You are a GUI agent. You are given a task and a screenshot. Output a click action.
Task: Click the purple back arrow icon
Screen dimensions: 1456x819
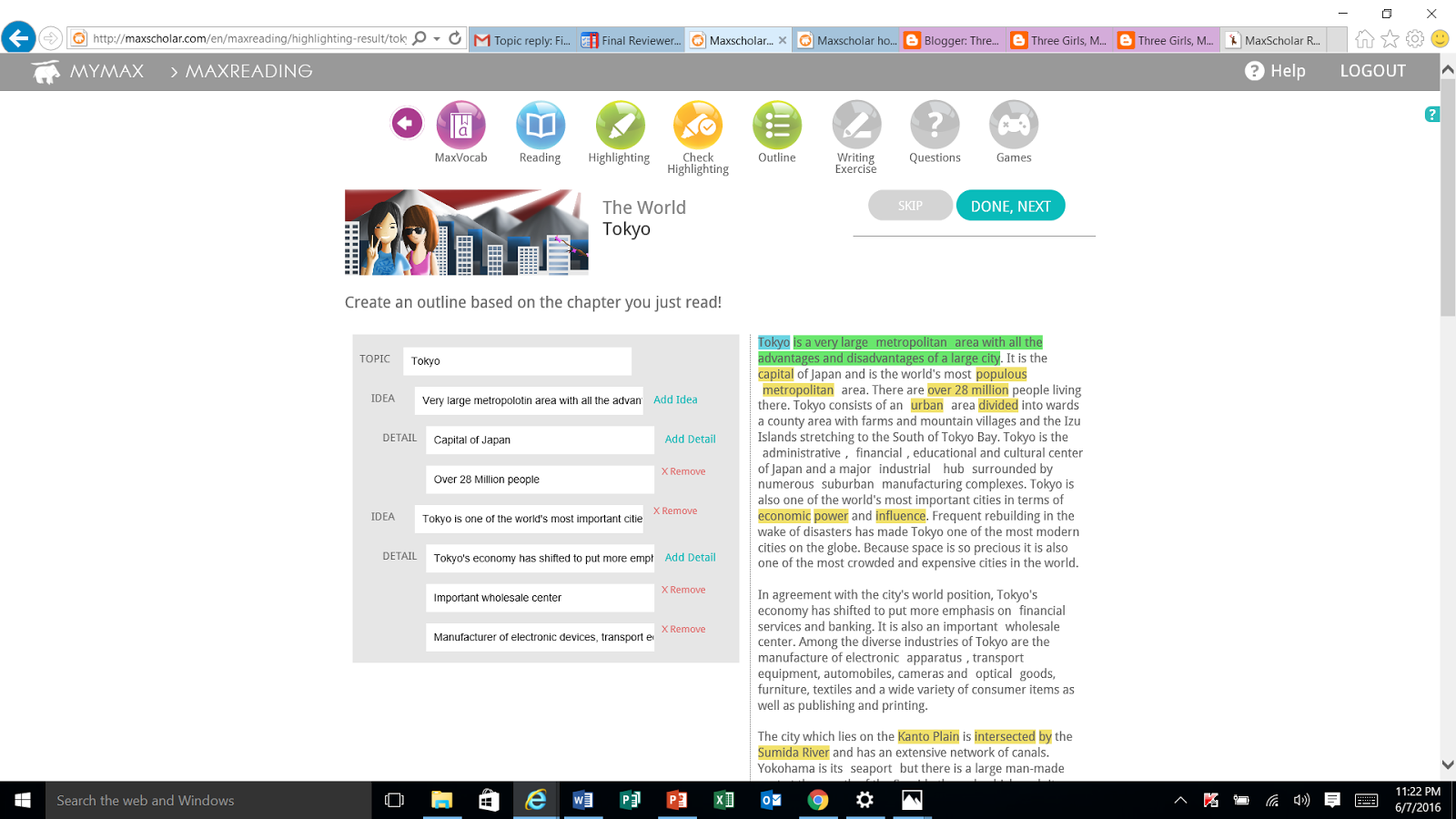tap(407, 121)
